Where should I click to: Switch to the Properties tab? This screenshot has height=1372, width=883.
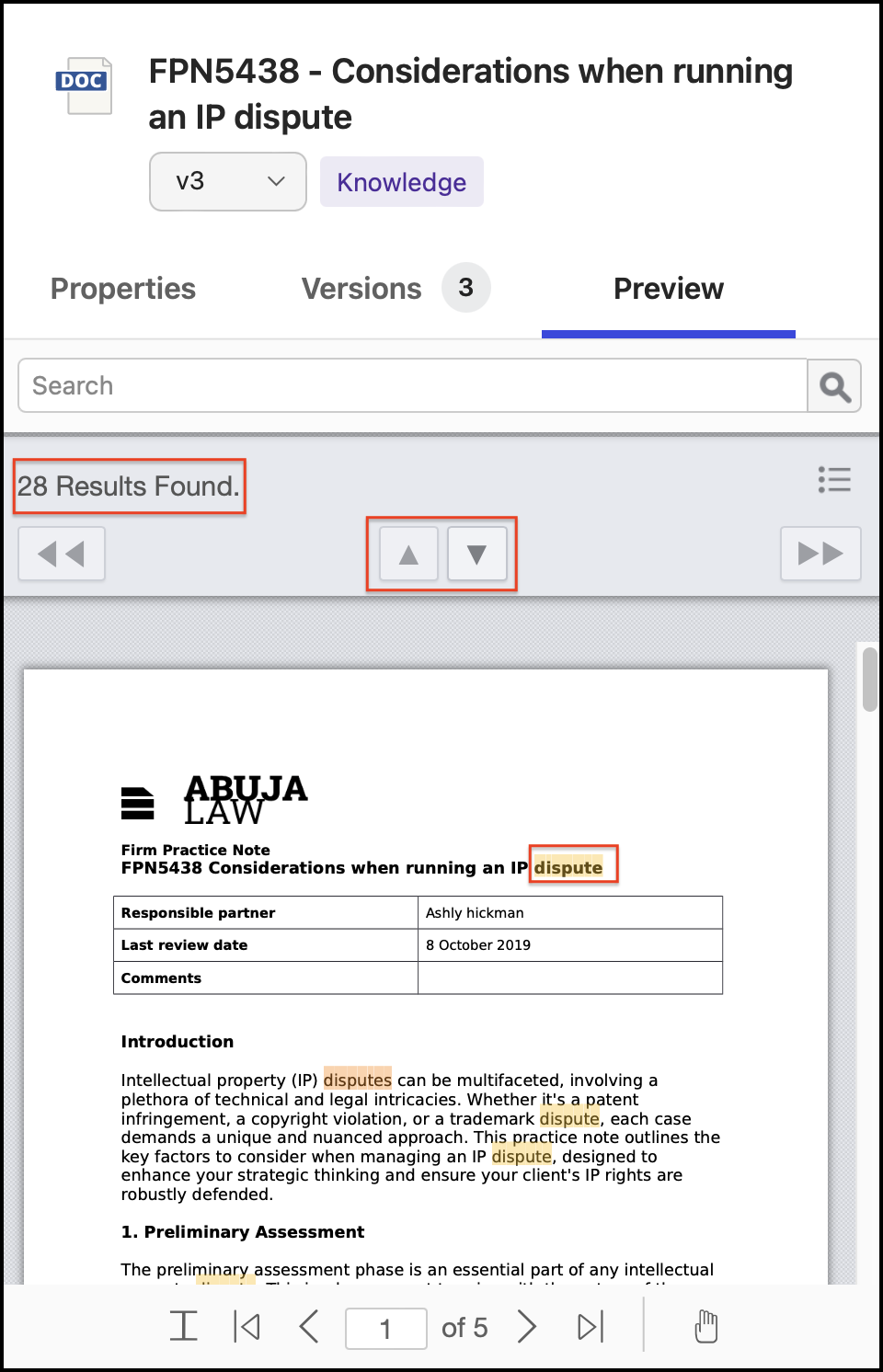(x=123, y=289)
